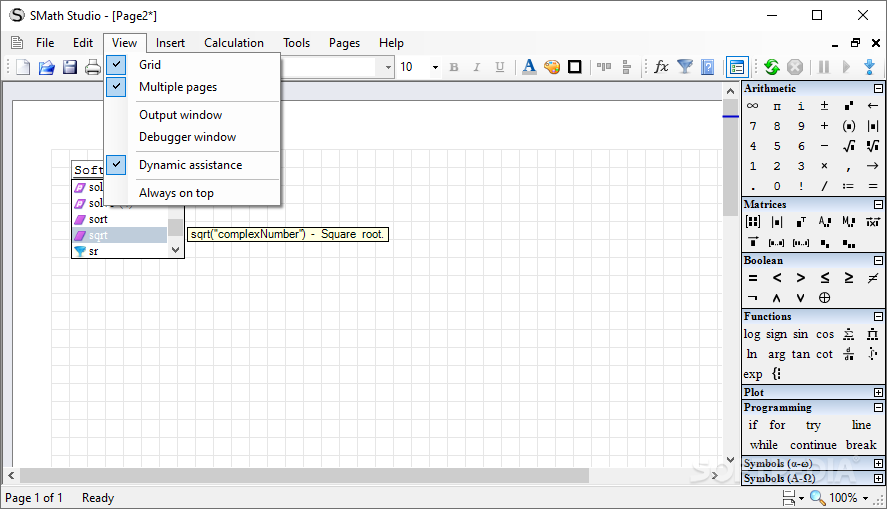Insert the XOR Boolean operator
This screenshot has width=887, height=509.
click(824, 297)
